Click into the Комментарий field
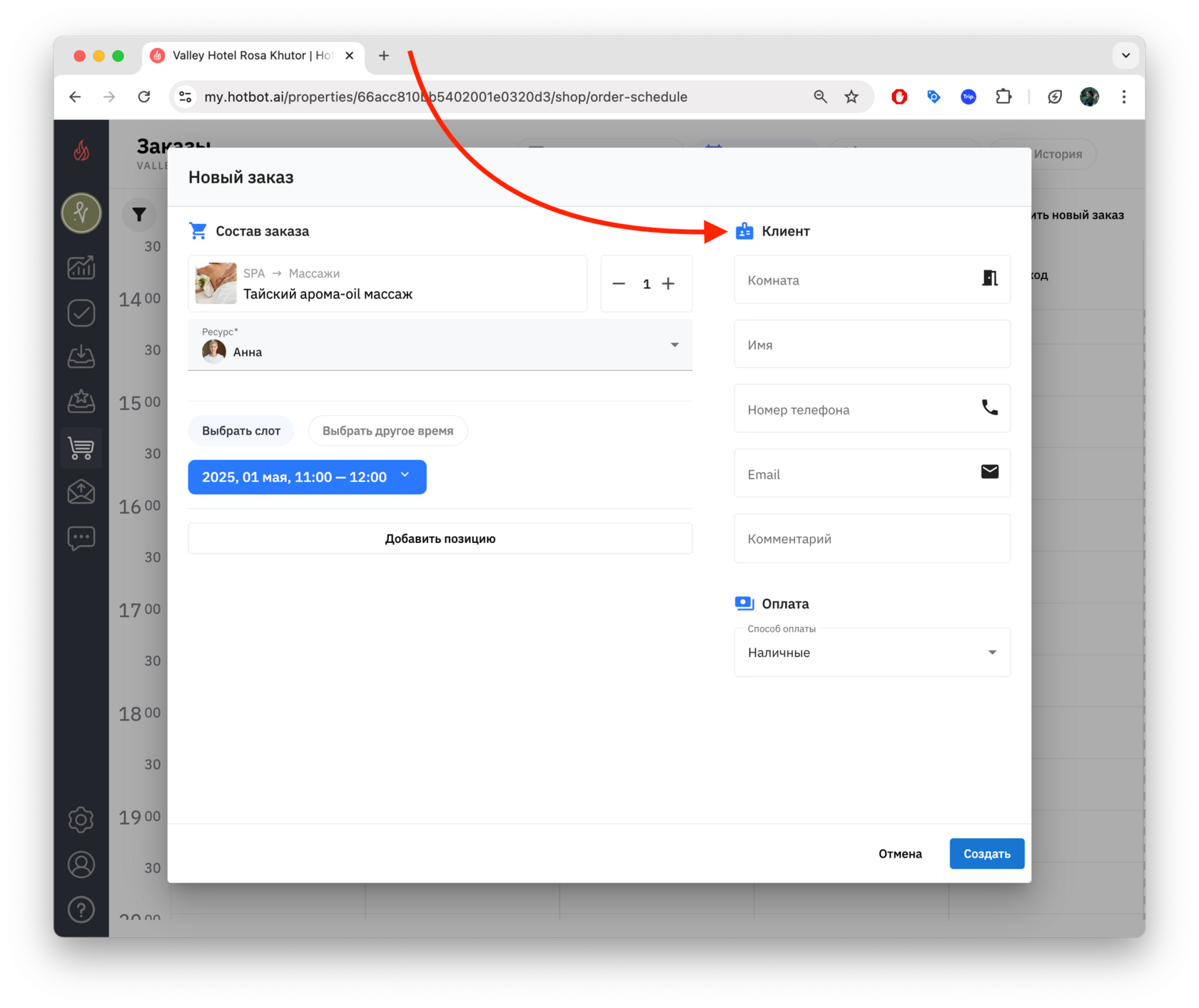 click(x=872, y=539)
